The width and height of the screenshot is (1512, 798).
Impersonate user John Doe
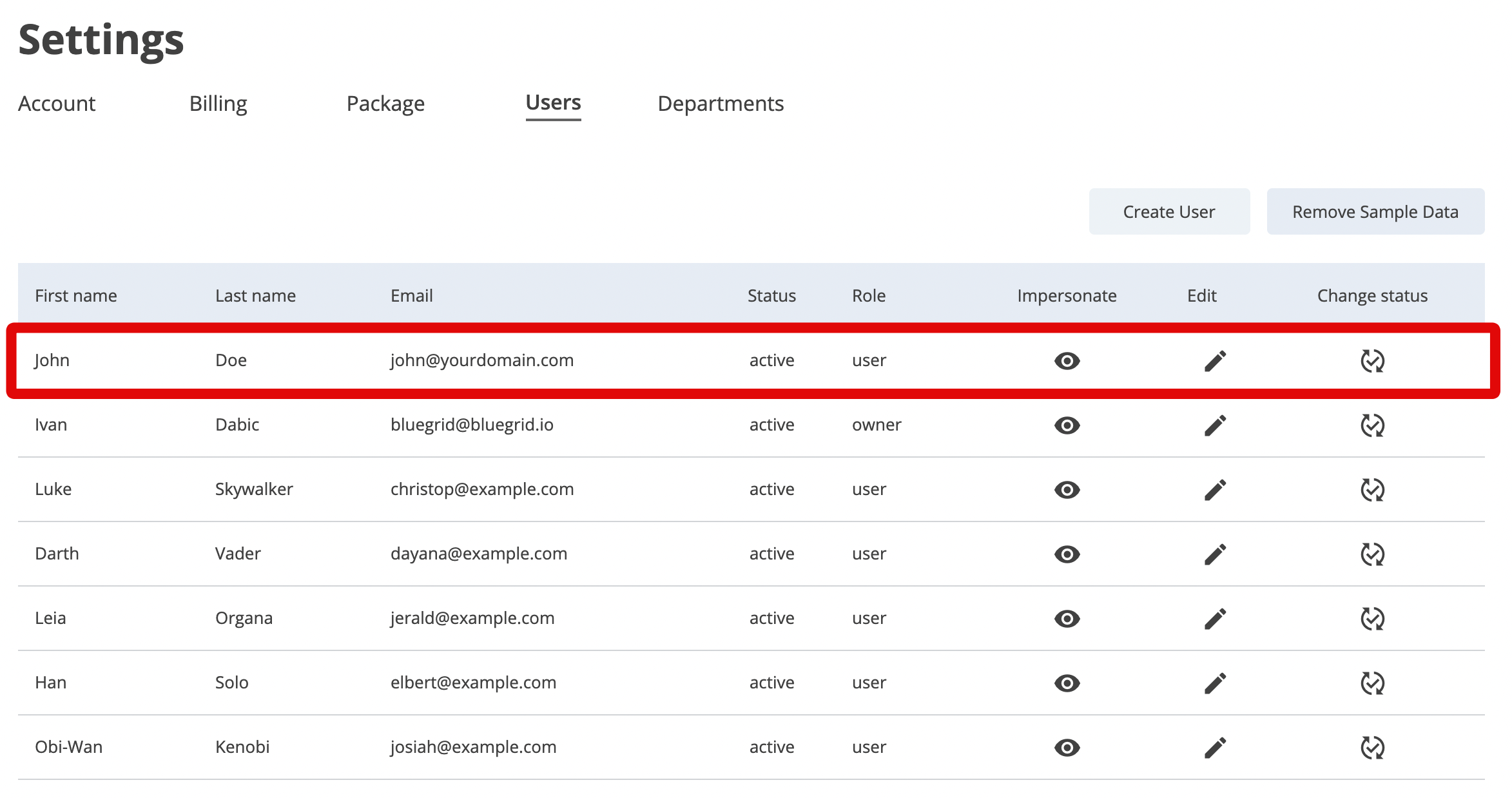pyautogui.click(x=1067, y=361)
